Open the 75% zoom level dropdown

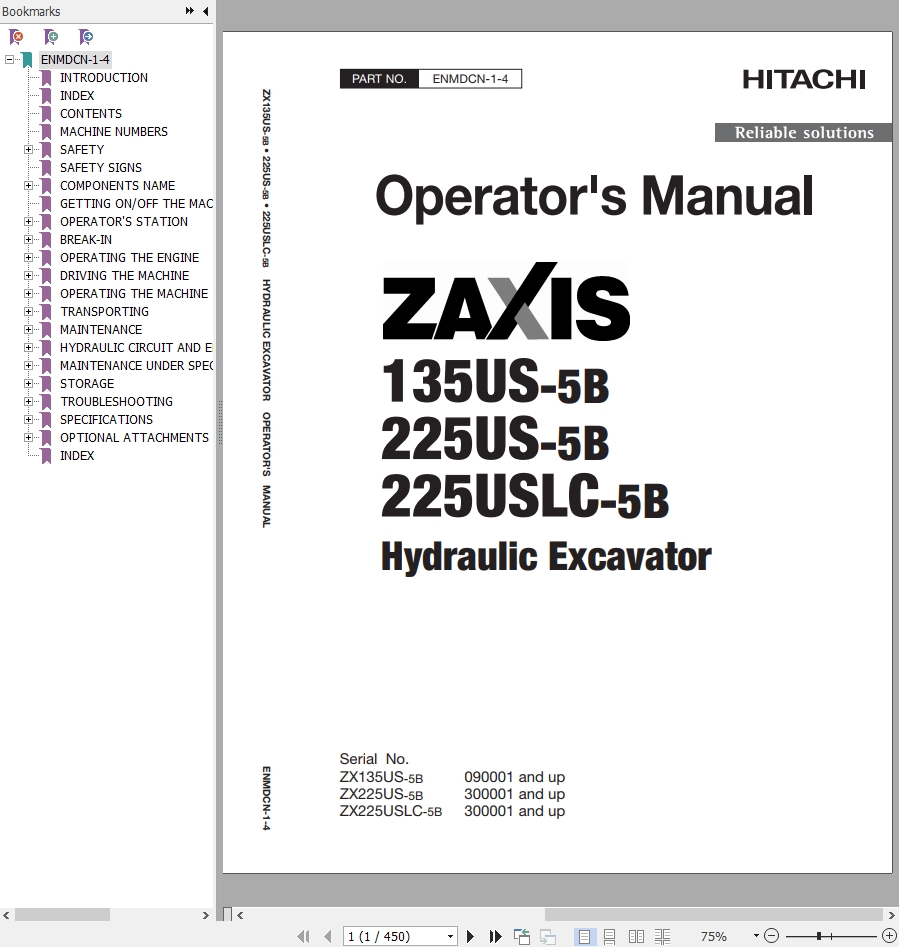(756, 936)
